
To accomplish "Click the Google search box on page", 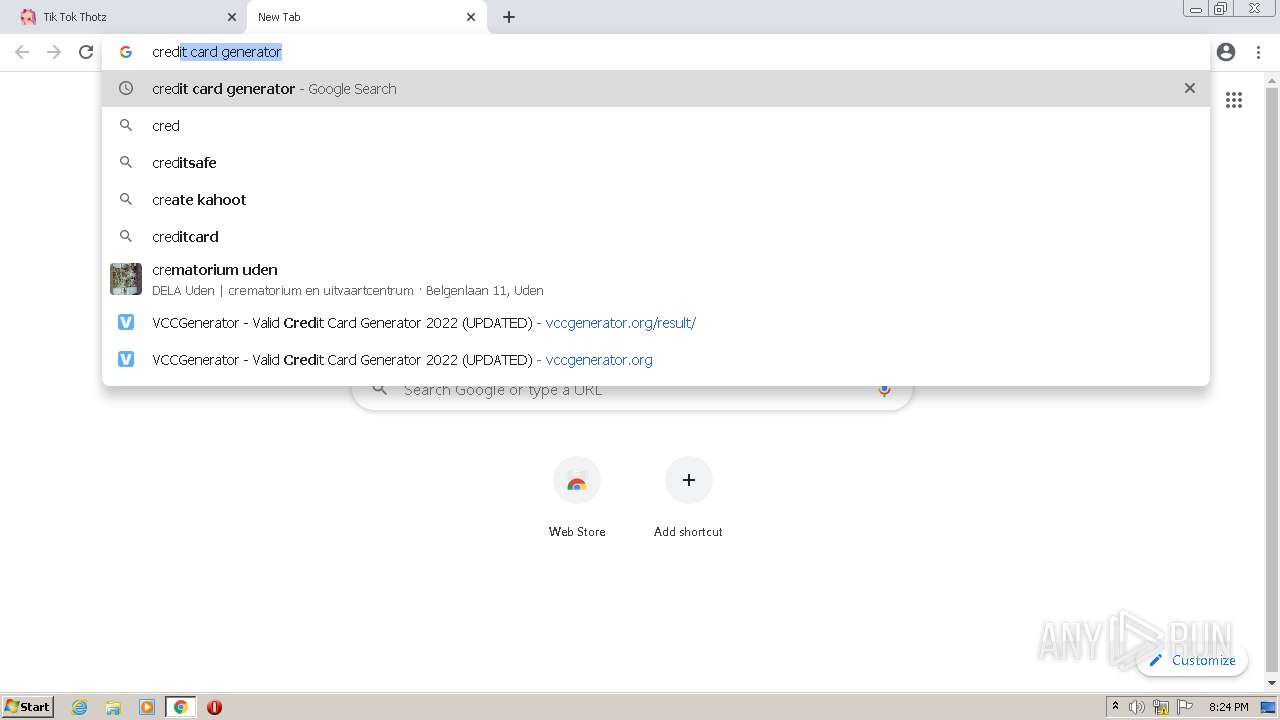I will (632, 390).
